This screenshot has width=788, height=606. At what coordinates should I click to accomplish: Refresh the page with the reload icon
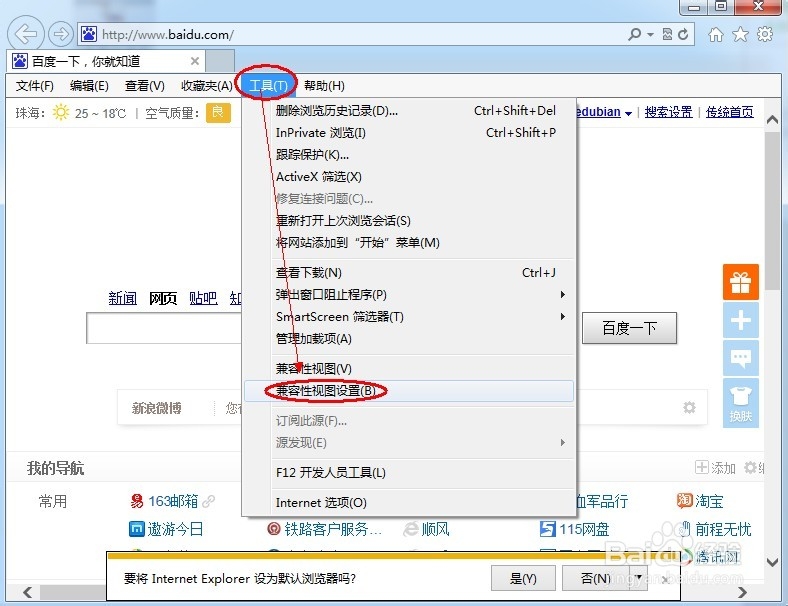[x=683, y=34]
